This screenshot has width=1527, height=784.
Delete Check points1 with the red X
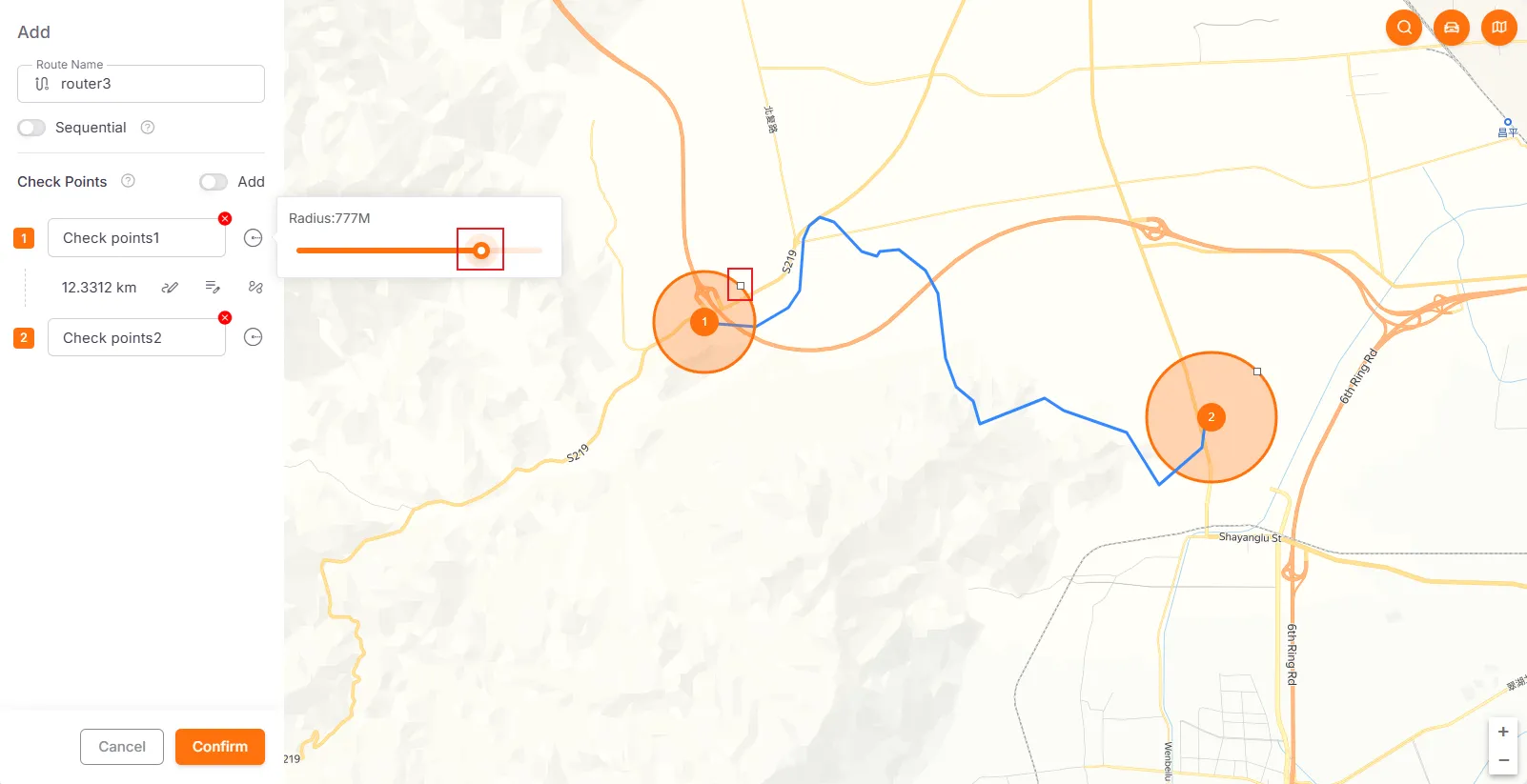point(225,219)
